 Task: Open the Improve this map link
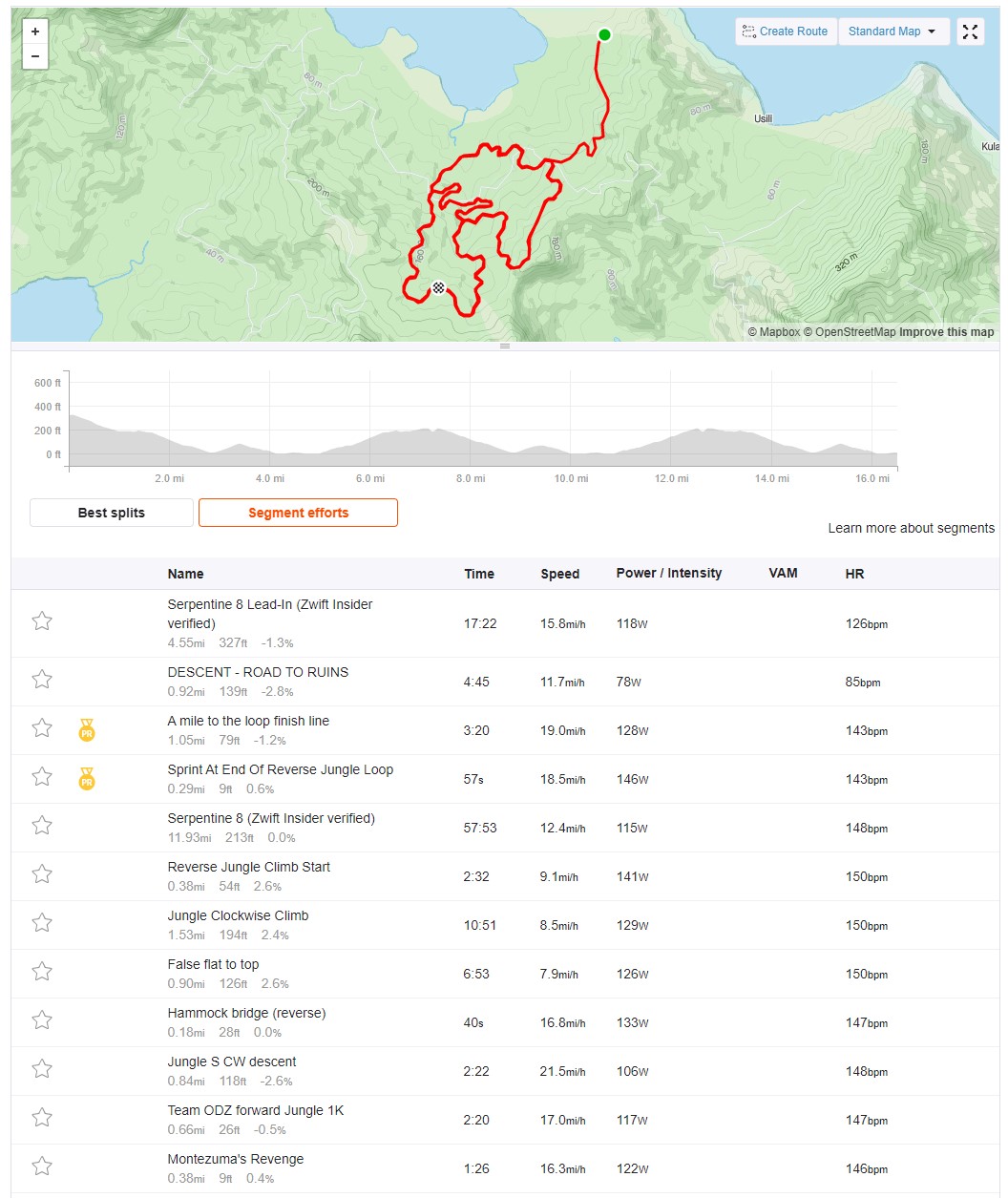click(947, 332)
